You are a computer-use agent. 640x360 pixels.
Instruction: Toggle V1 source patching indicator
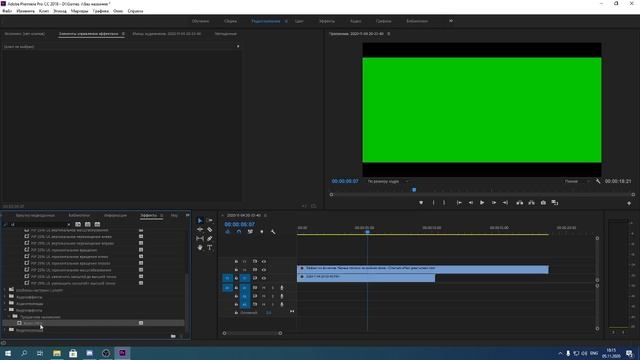click(227, 278)
